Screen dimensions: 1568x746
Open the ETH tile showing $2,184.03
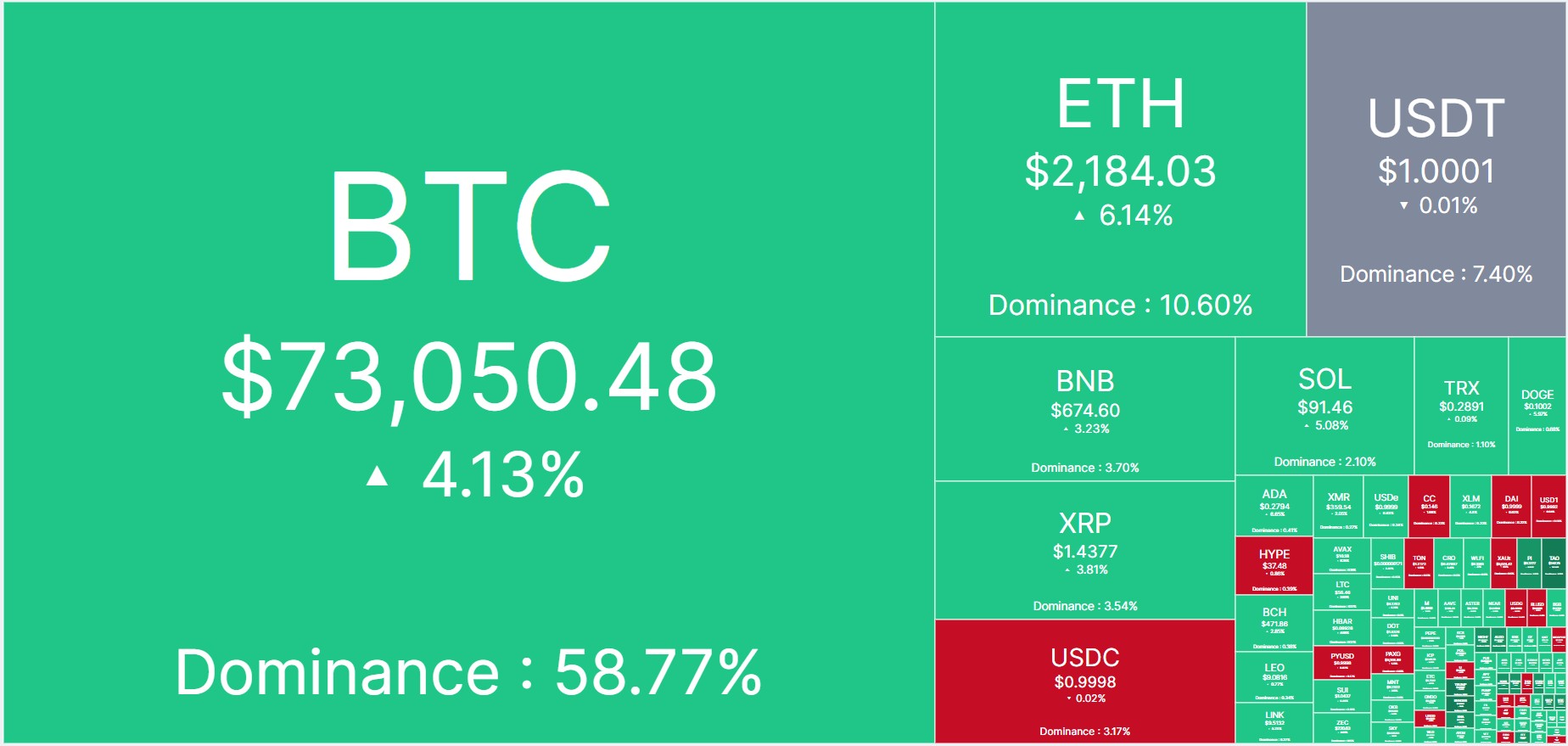click(x=1120, y=170)
